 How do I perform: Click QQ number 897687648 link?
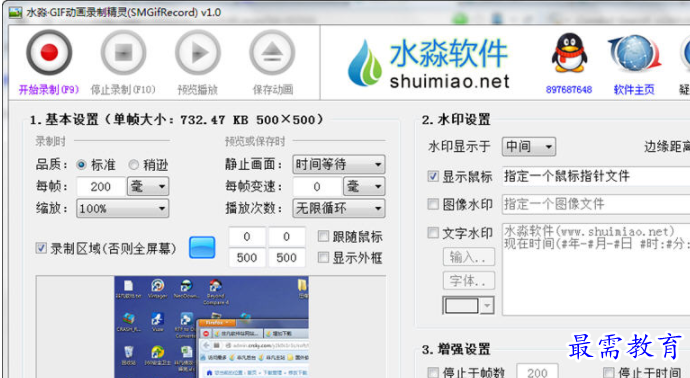coord(569,90)
